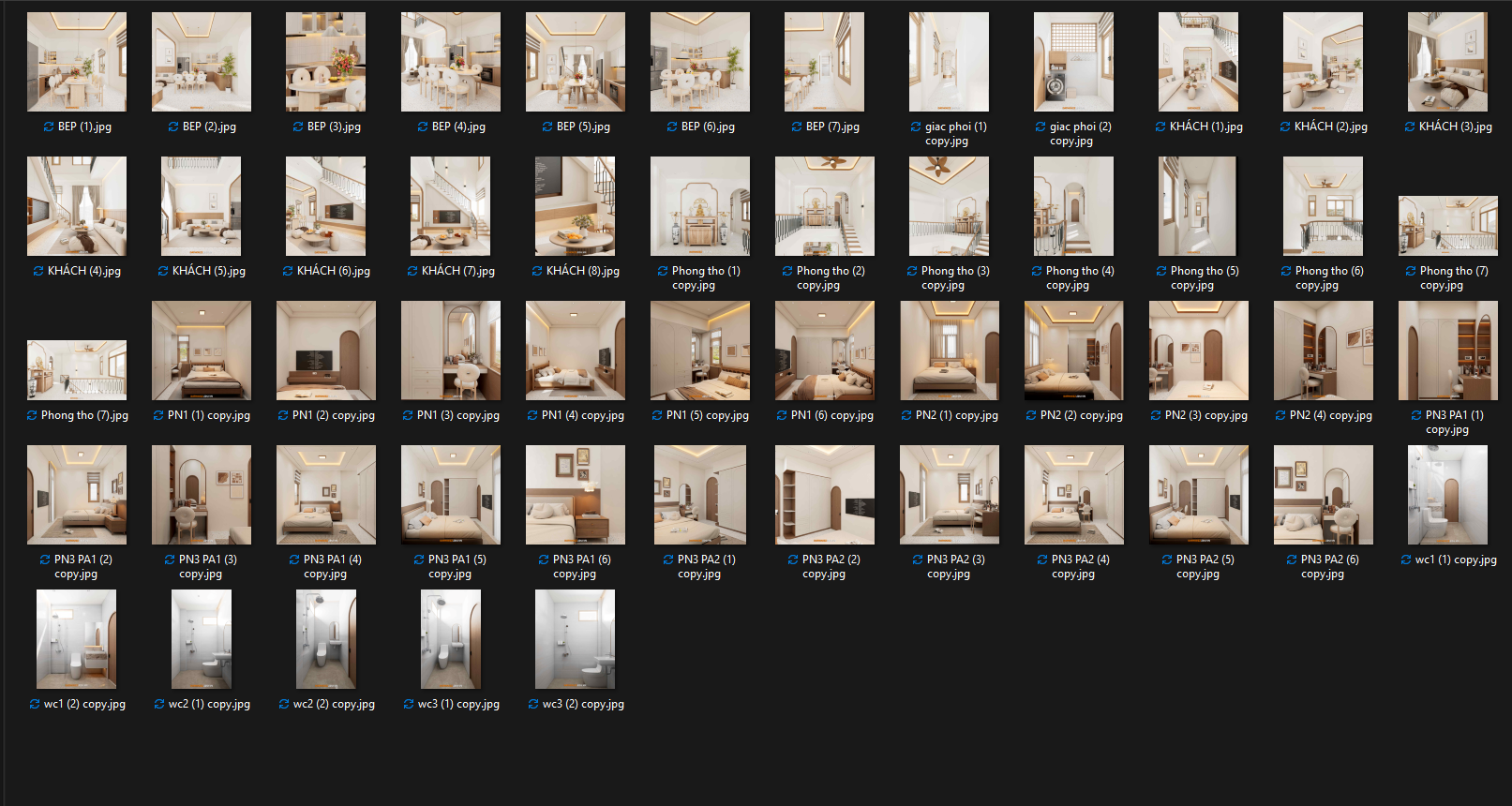Click the Phong tho (7).jpg thumbnail
The height and width of the screenshot is (806, 1512).
point(77,370)
